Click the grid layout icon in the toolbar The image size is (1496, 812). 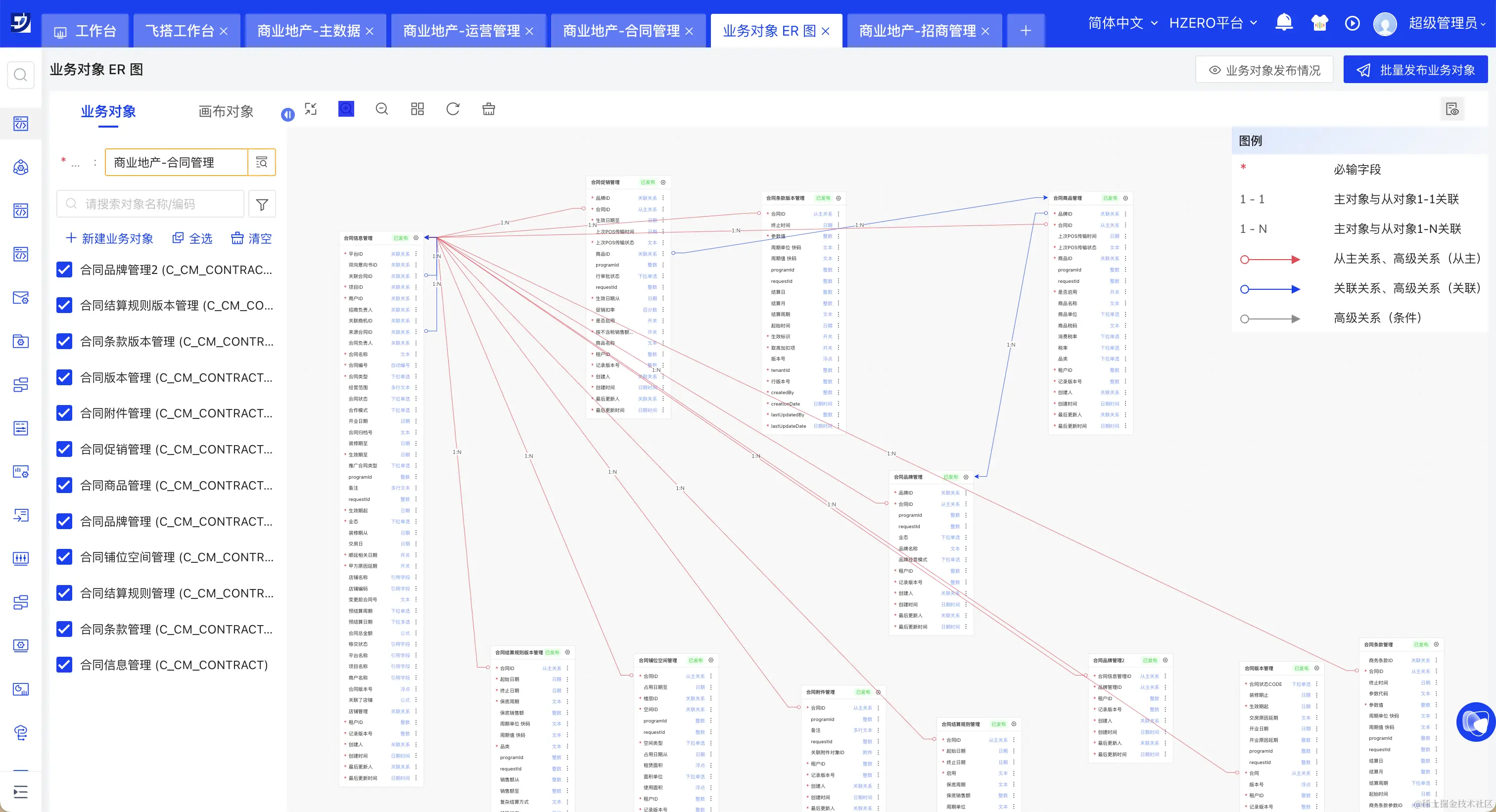[417, 109]
